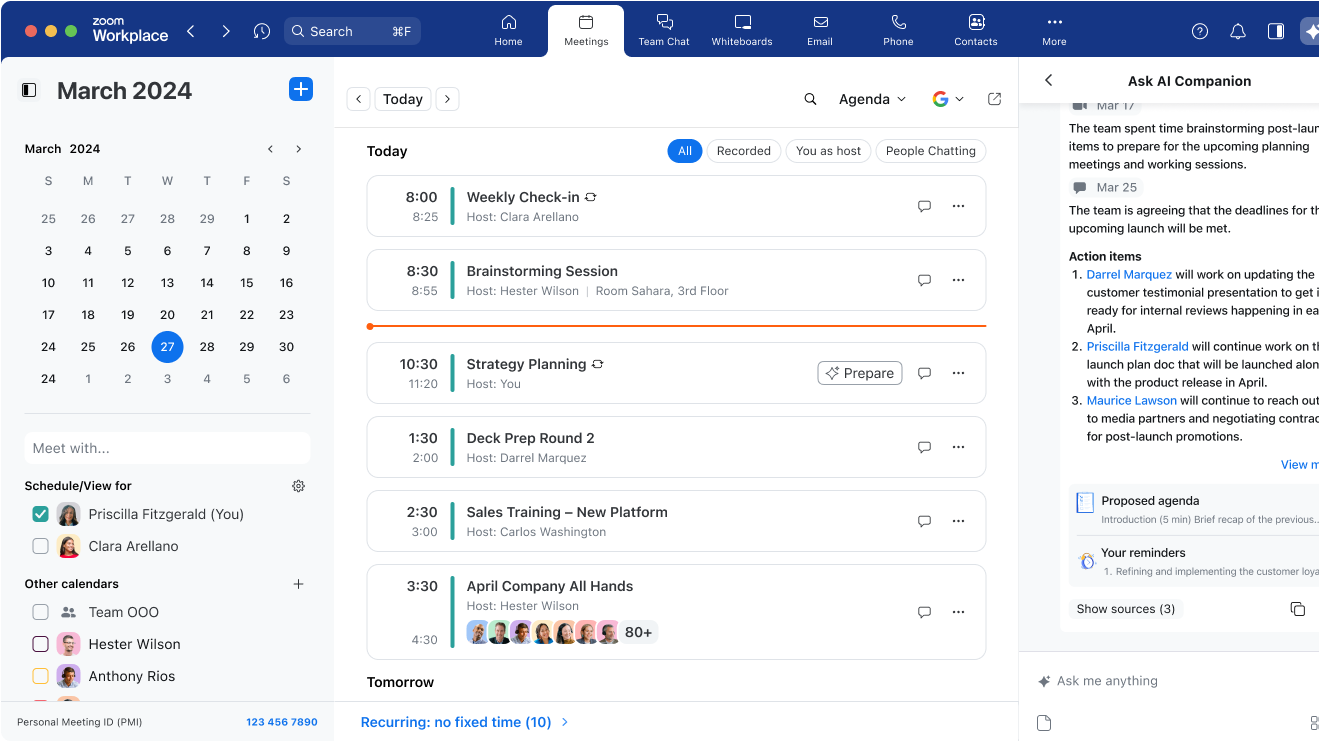Open more options for Brainstorming Session
Image resolution: width=1319 pixels, height=742 pixels.
click(x=958, y=280)
